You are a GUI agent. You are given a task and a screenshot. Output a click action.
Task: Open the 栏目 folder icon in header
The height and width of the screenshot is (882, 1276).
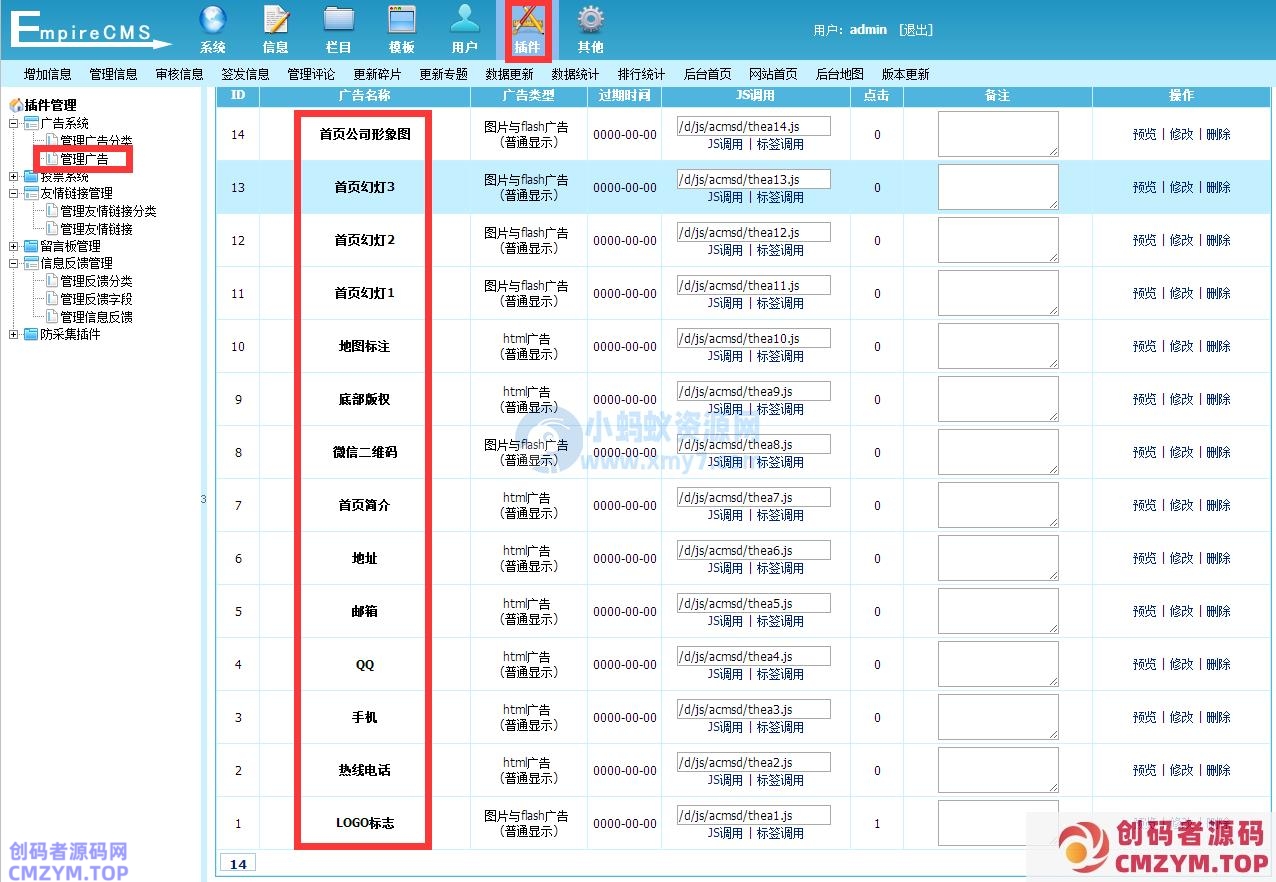coord(339,20)
